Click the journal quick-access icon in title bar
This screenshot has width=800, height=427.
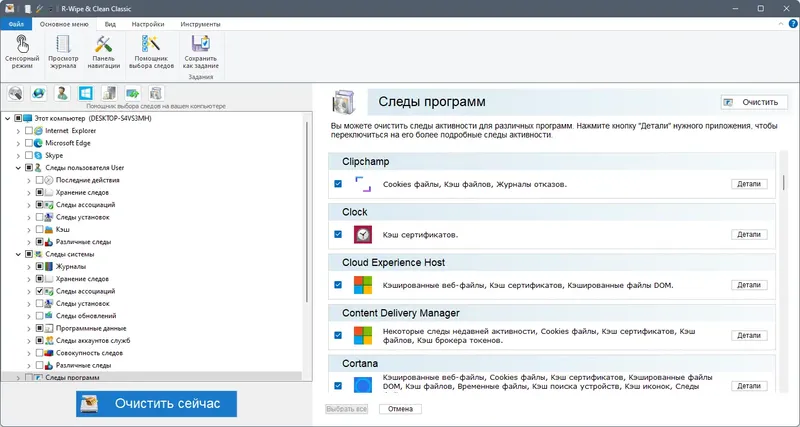(x=28, y=9)
